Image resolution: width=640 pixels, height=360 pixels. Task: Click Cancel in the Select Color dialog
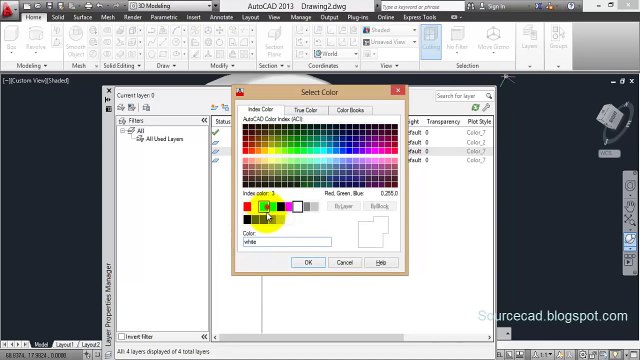pos(345,262)
